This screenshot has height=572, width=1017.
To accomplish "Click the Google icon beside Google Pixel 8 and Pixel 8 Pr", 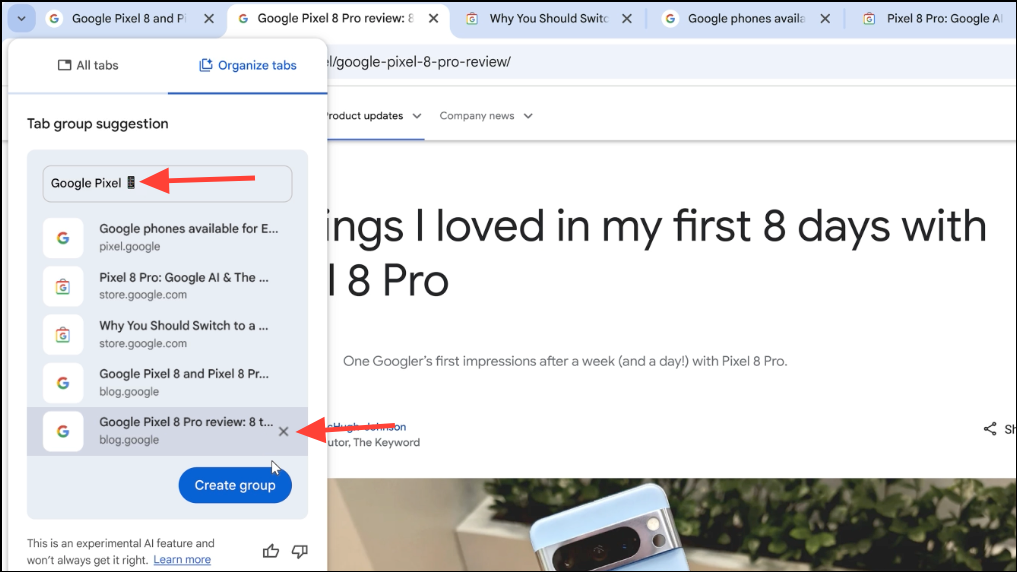I will (x=63, y=383).
